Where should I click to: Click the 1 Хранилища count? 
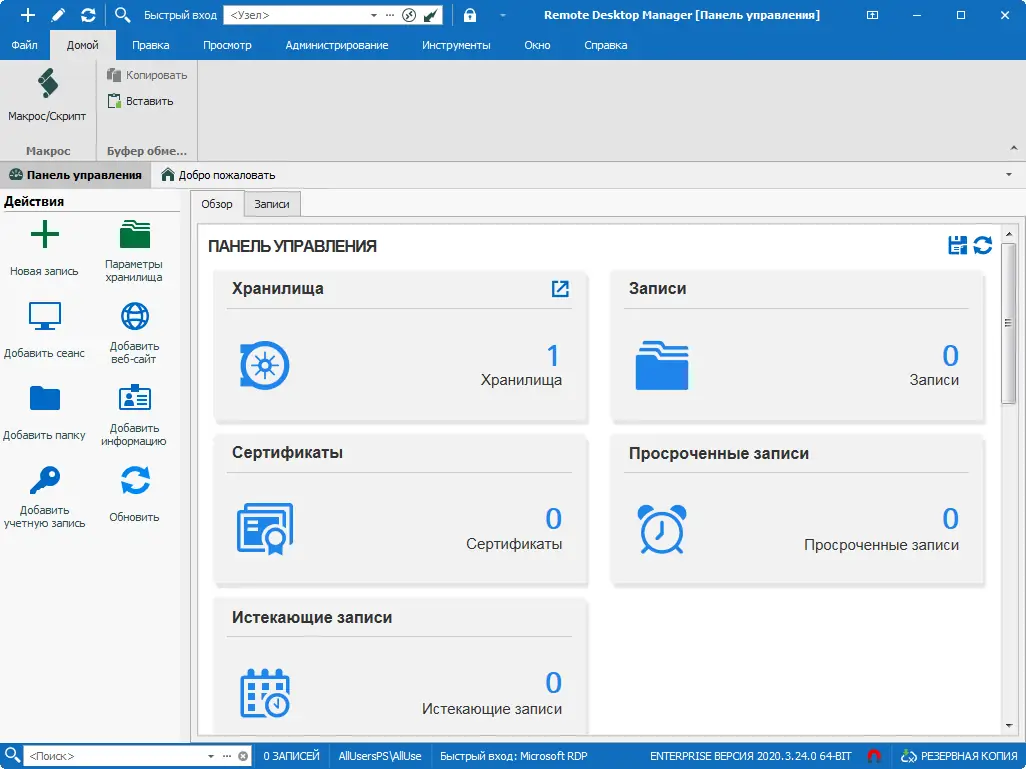(x=553, y=356)
